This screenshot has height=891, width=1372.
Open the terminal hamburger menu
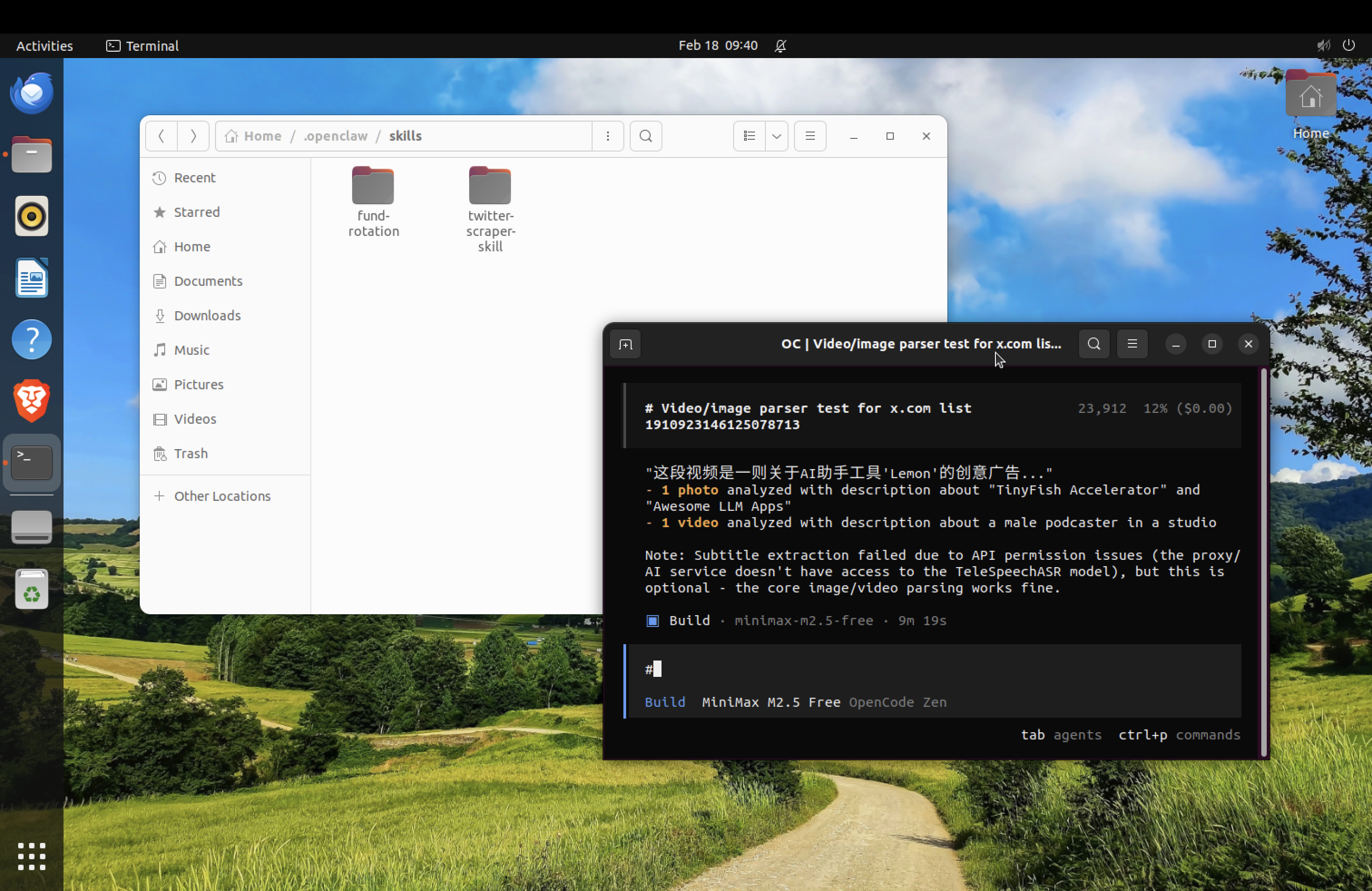click(x=1132, y=344)
